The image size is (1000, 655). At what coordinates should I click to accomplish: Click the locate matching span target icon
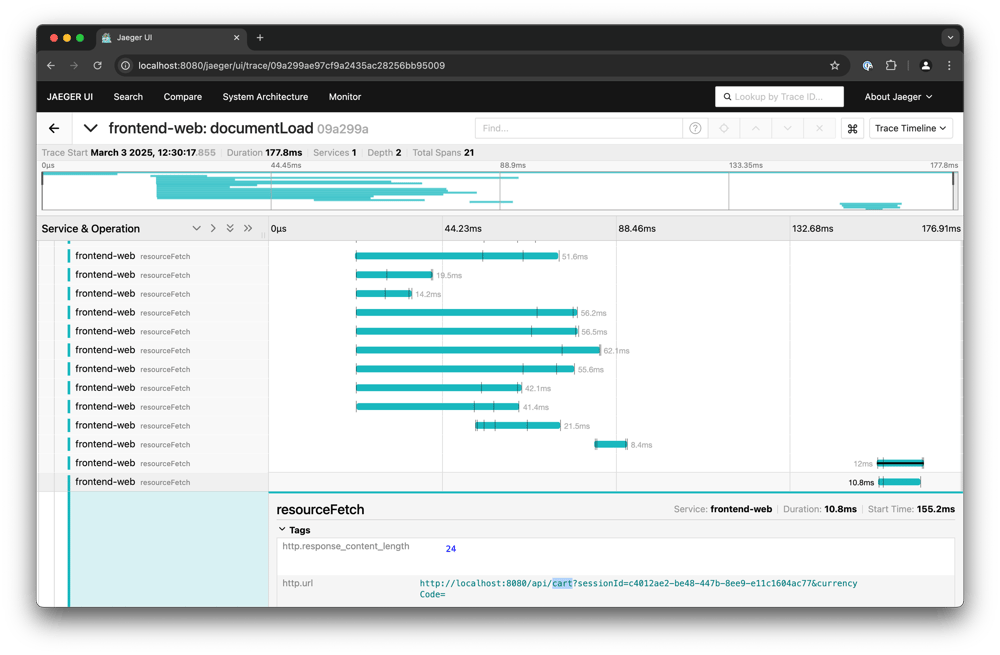[724, 128]
